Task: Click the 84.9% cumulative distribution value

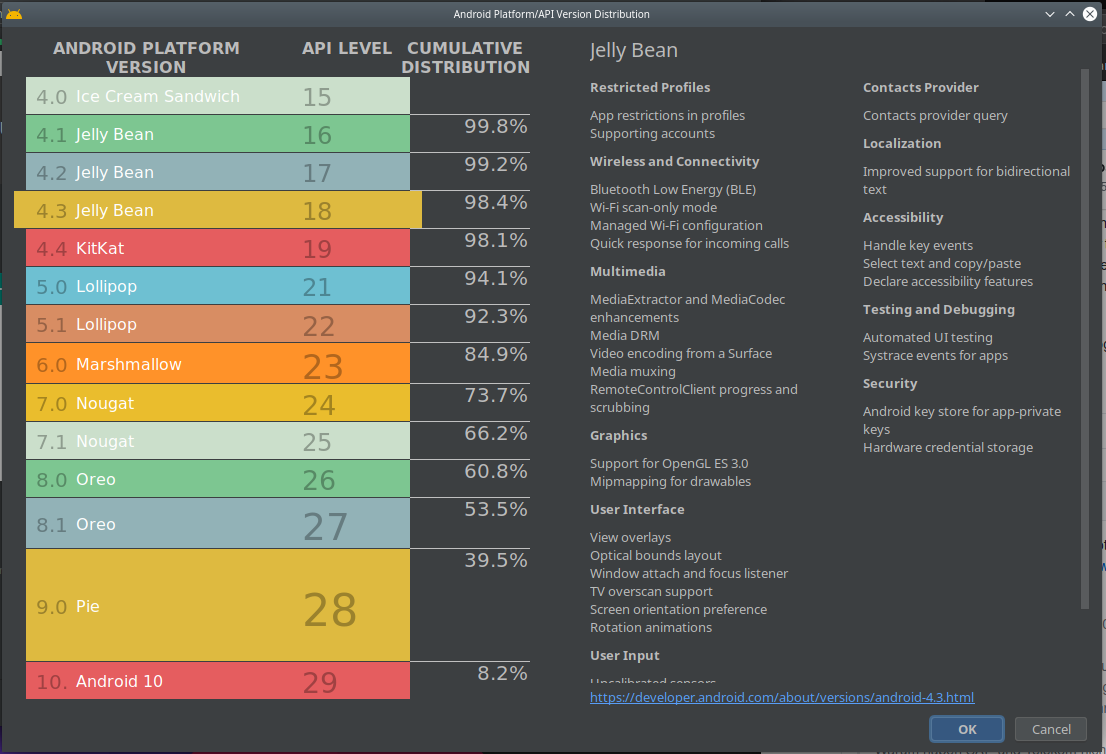Action: pos(496,354)
